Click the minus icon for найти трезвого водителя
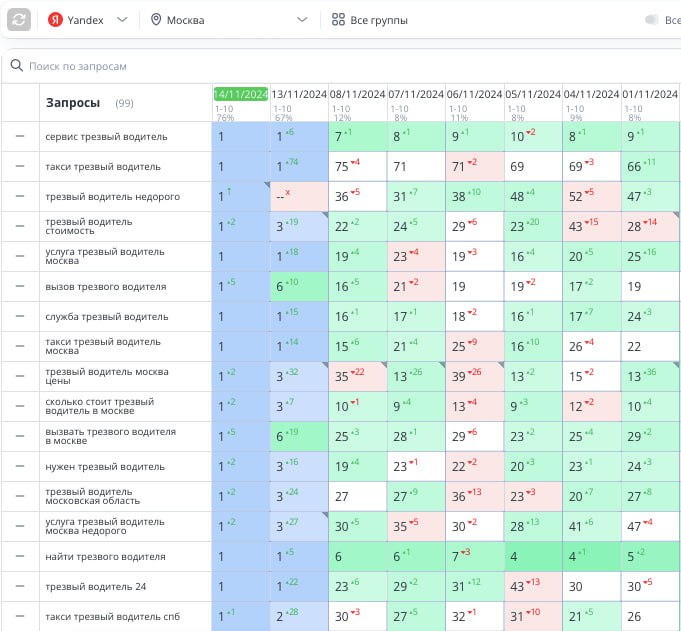The width and height of the screenshot is (681, 631). 20,556
